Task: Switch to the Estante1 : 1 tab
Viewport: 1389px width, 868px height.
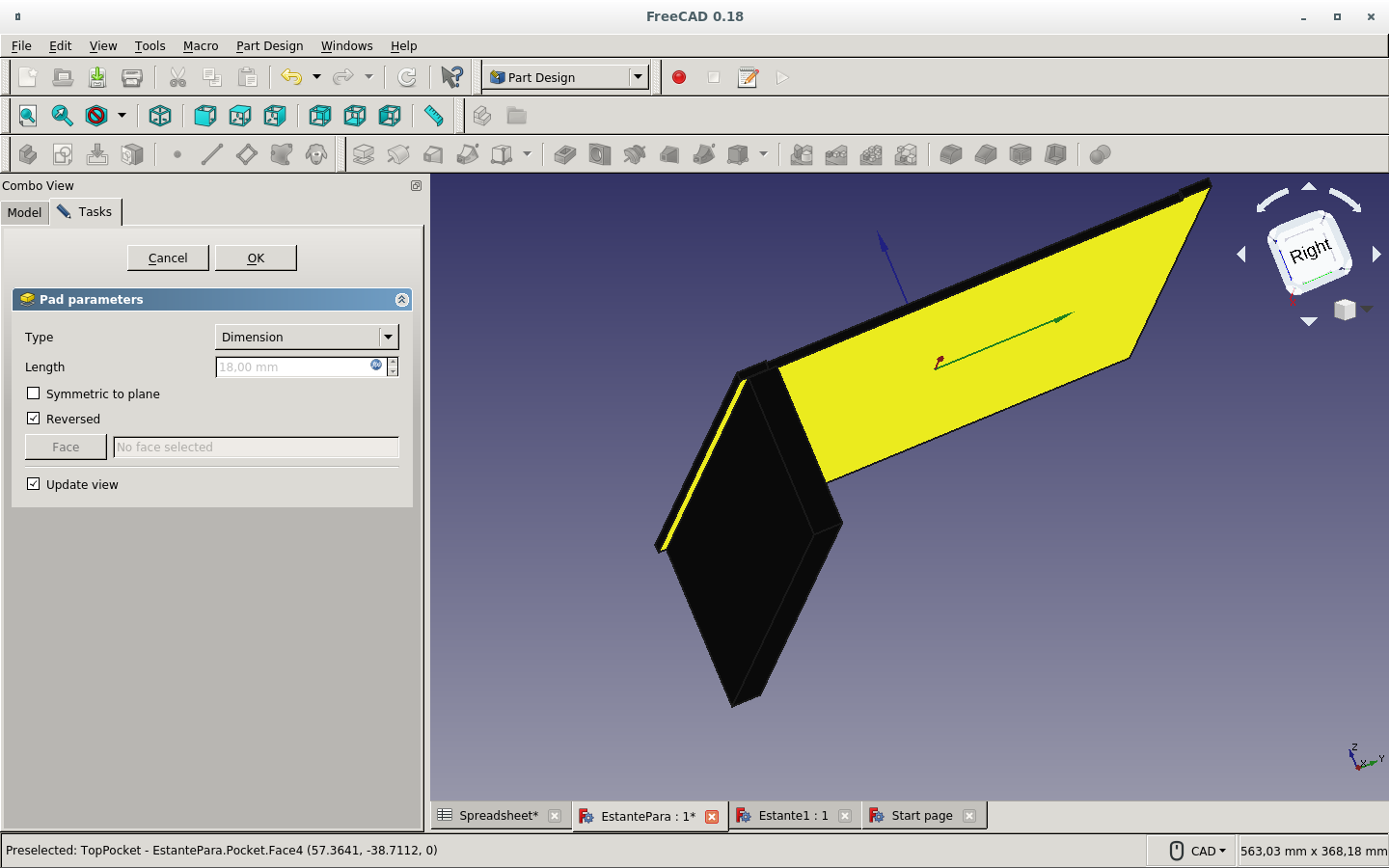Action: (x=793, y=816)
